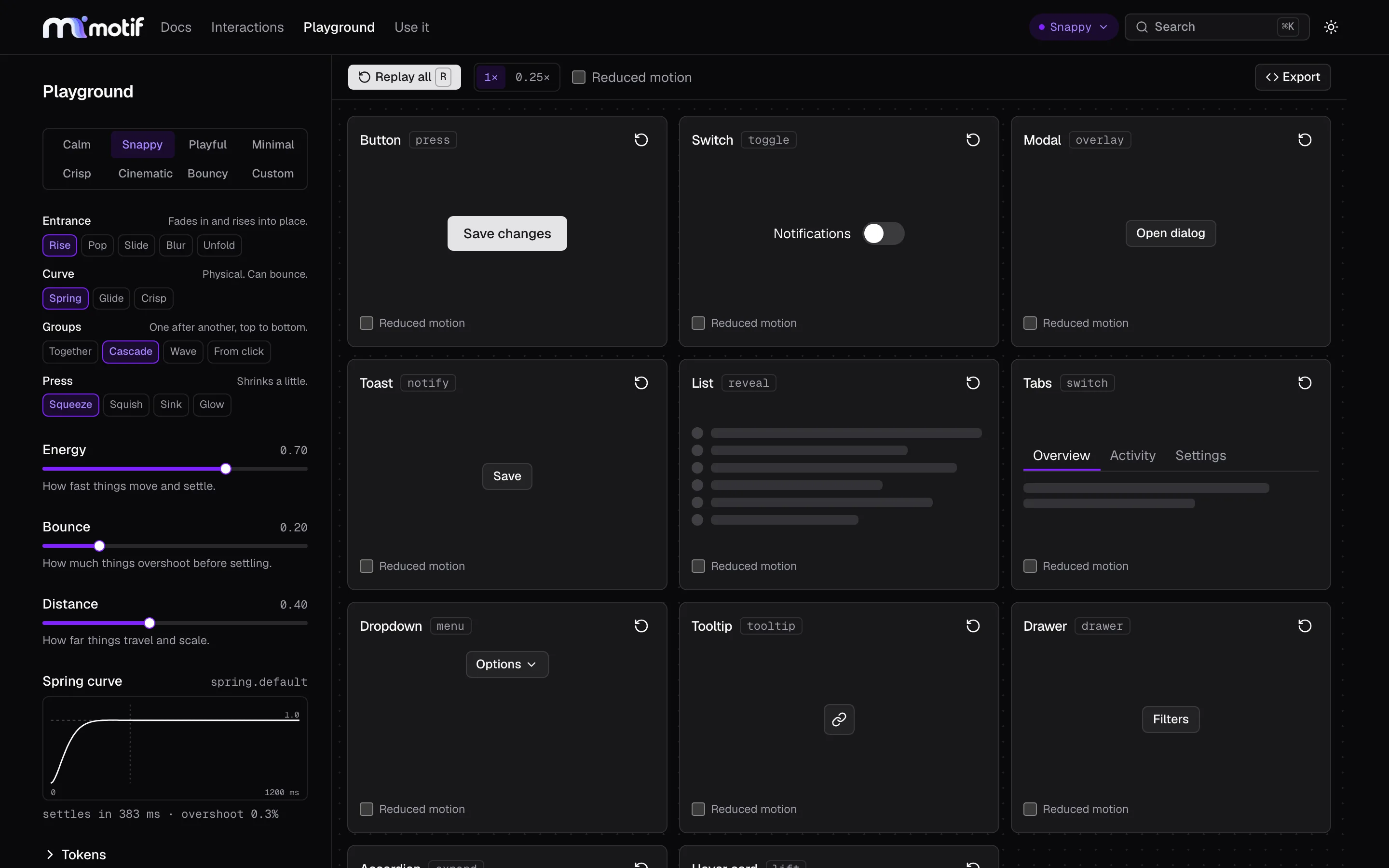
Task: Toggle the Notifications switch
Action: point(884,234)
